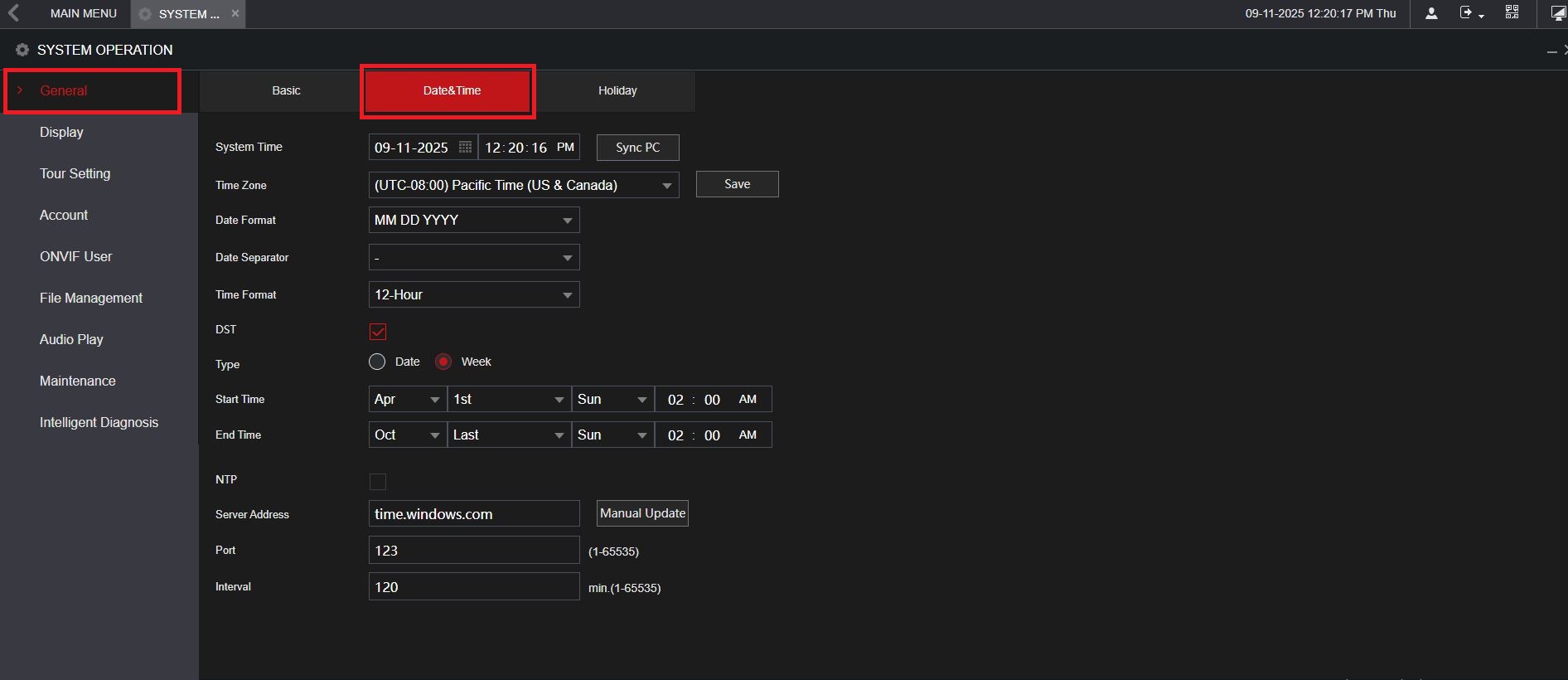Click the Sync PC button
This screenshot has width=1568, height=680.
coord(637,148)
